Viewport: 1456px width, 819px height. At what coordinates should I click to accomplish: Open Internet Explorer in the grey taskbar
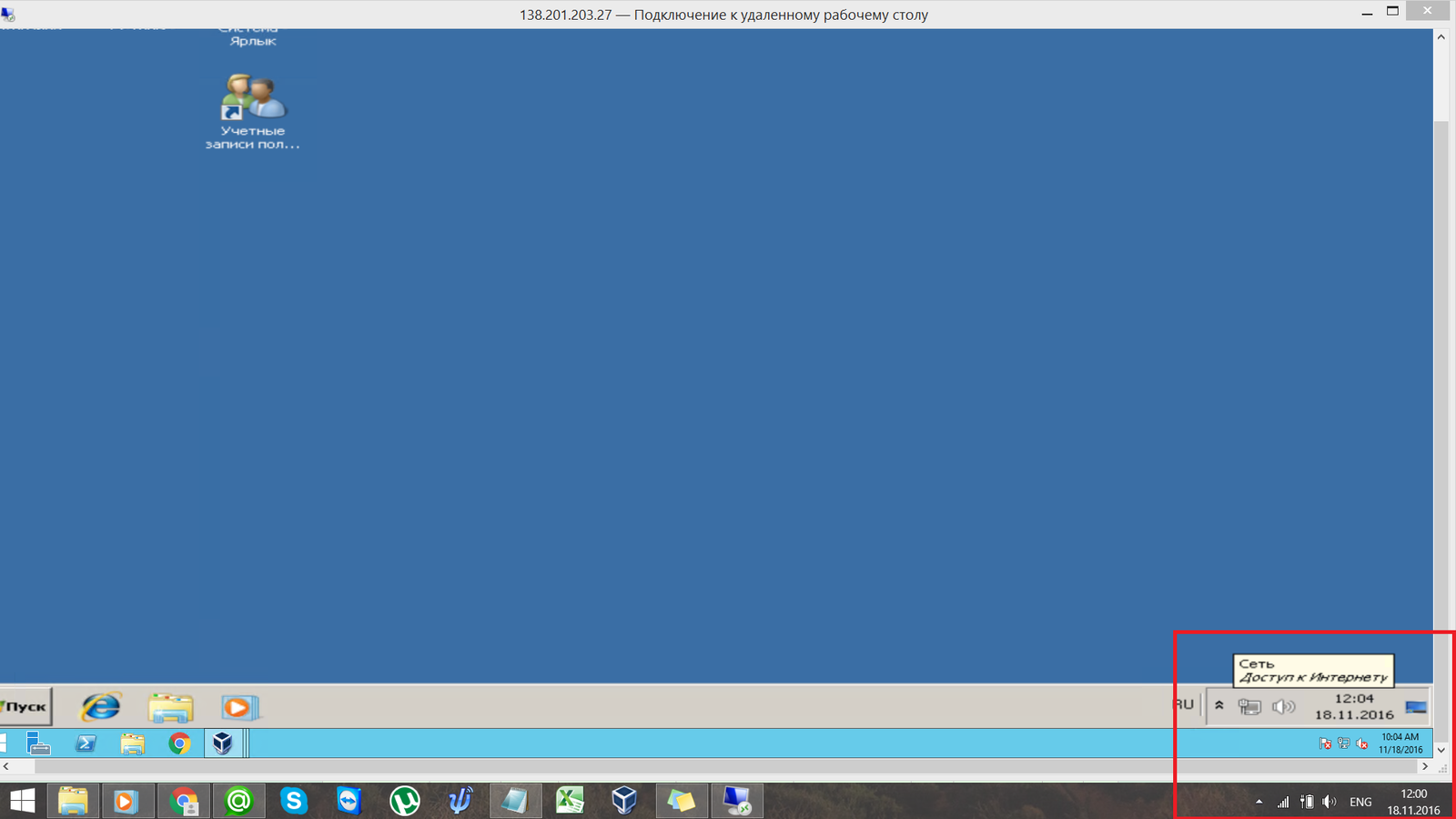click(100, 707)
